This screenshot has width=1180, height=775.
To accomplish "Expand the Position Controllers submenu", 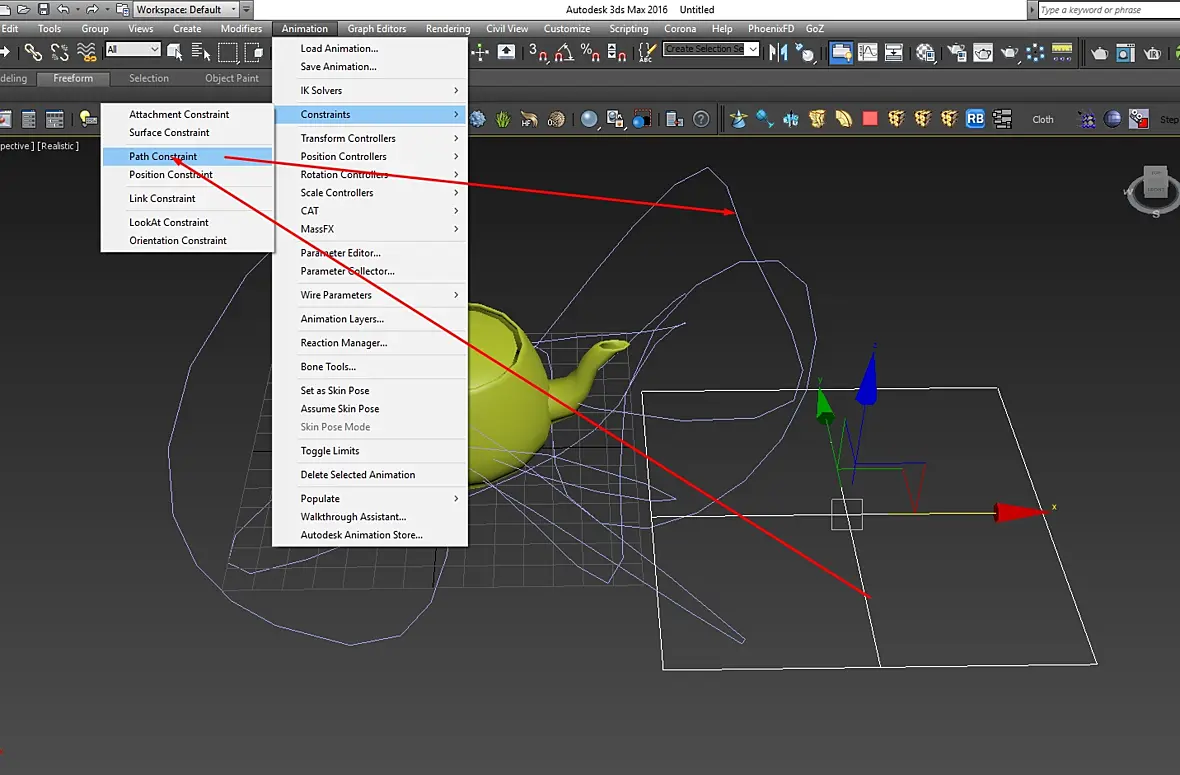I will [370, 157].
